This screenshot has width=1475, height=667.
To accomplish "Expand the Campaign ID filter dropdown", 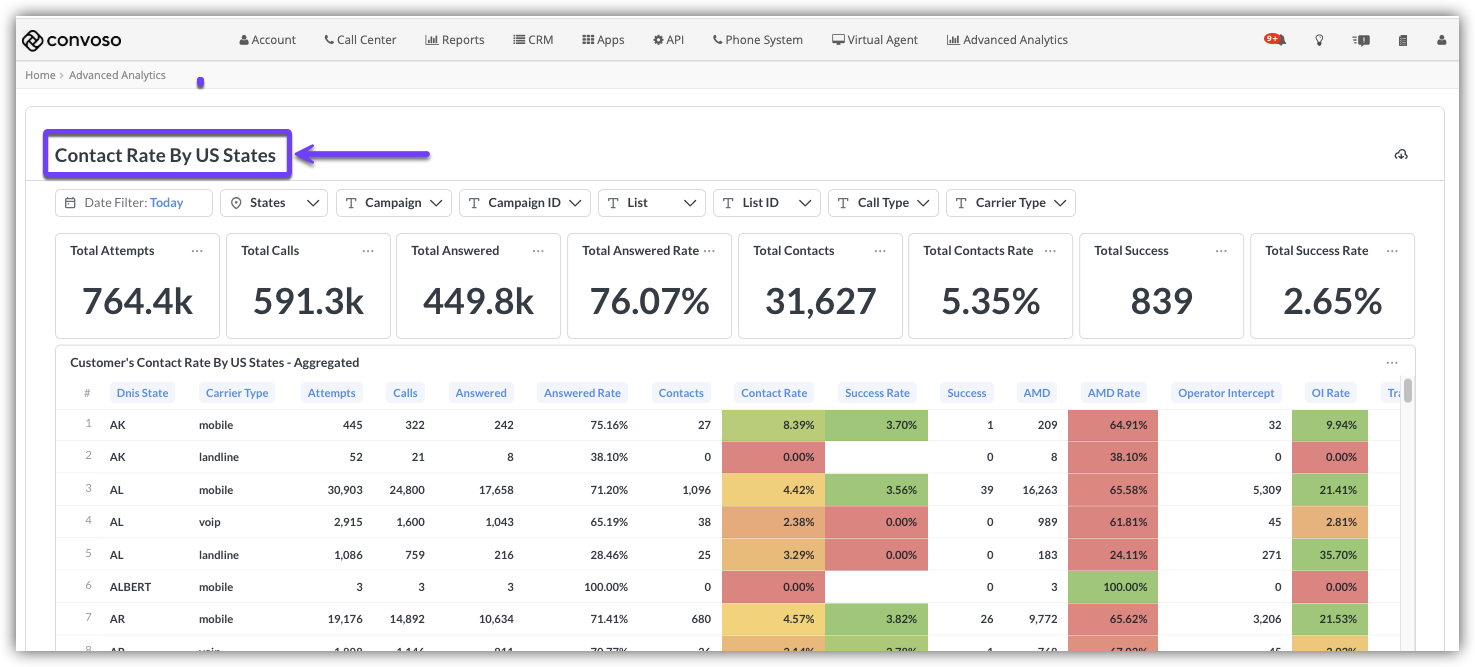I will coord(524,203).
